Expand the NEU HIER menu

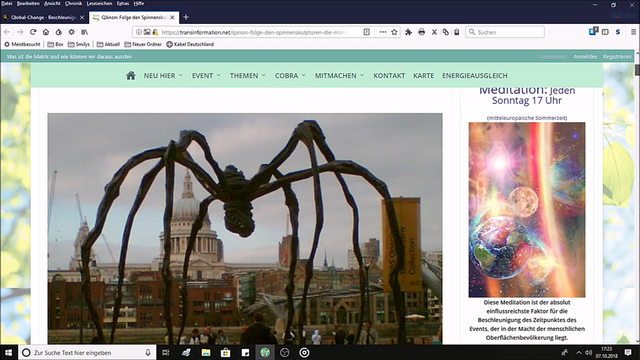pos(163,76)
